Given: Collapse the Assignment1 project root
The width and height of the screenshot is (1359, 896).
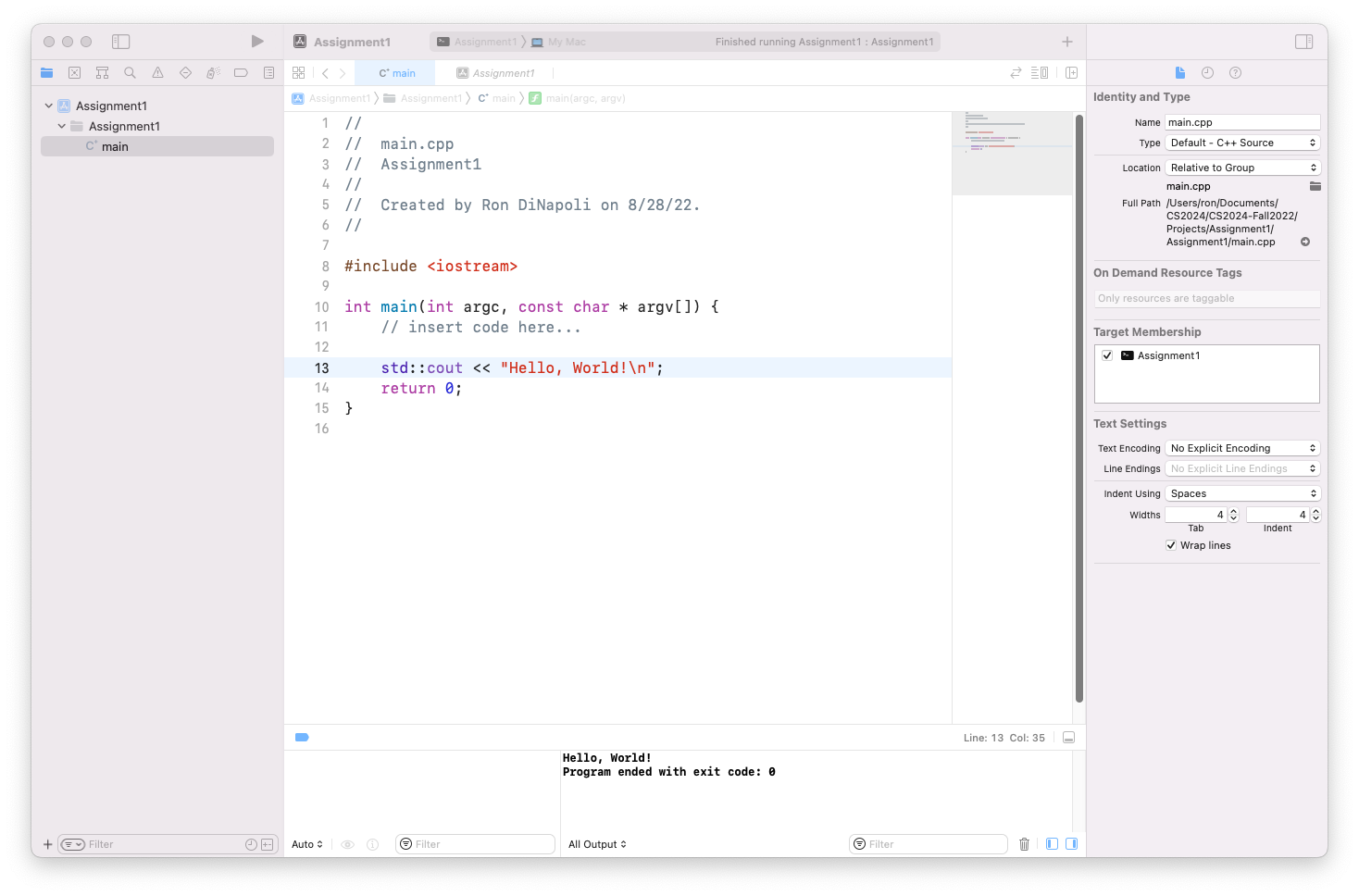Looking at the screenshot, I should click(x=49, y=106).
